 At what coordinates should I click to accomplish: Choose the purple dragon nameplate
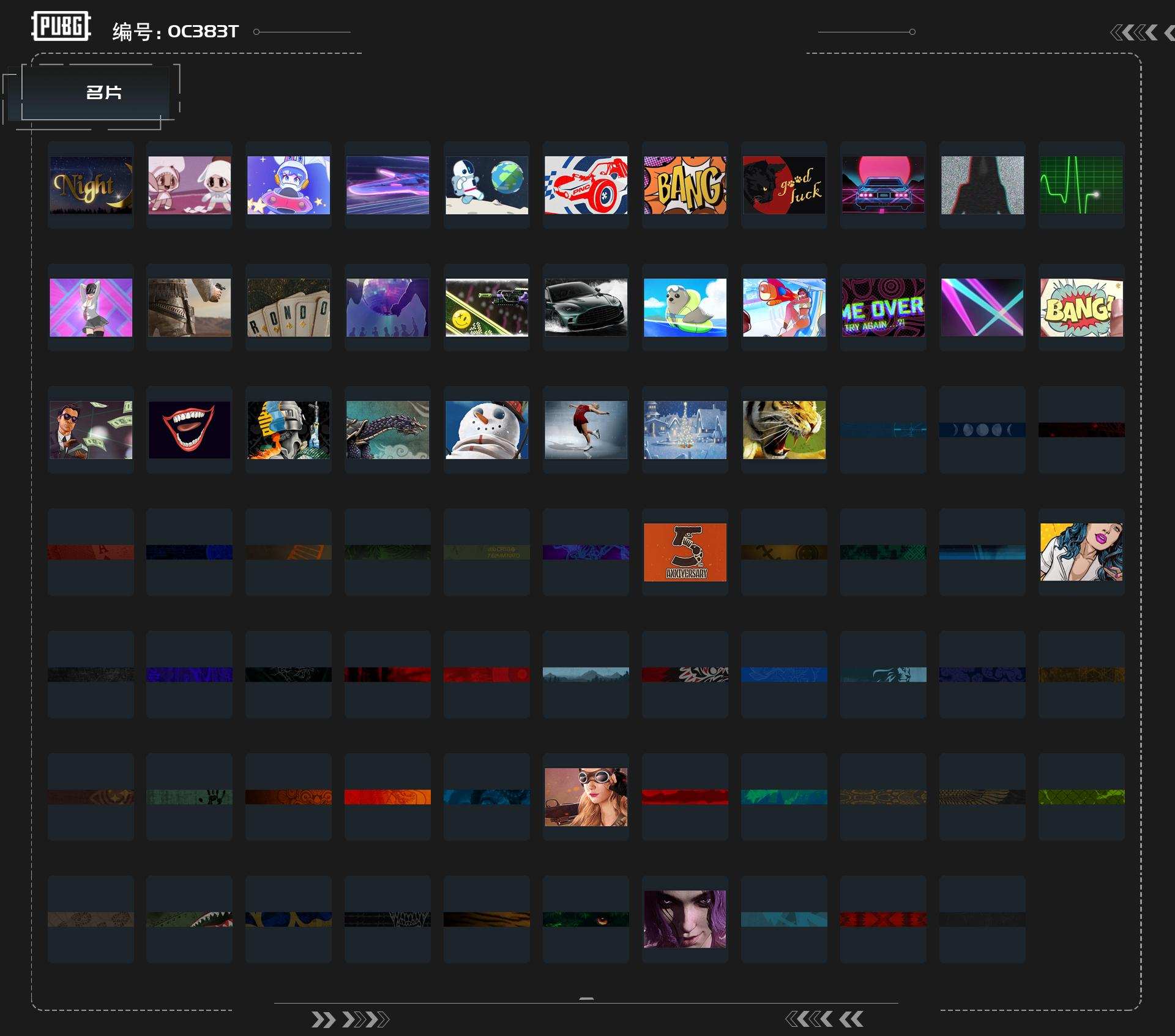[388, 430]
